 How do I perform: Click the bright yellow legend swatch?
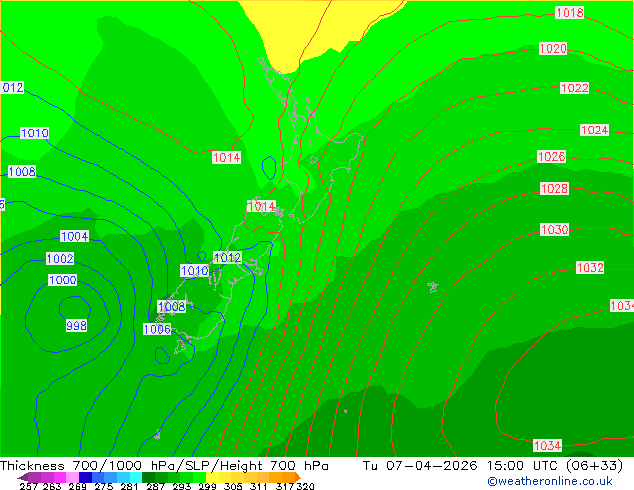(212, 477)
